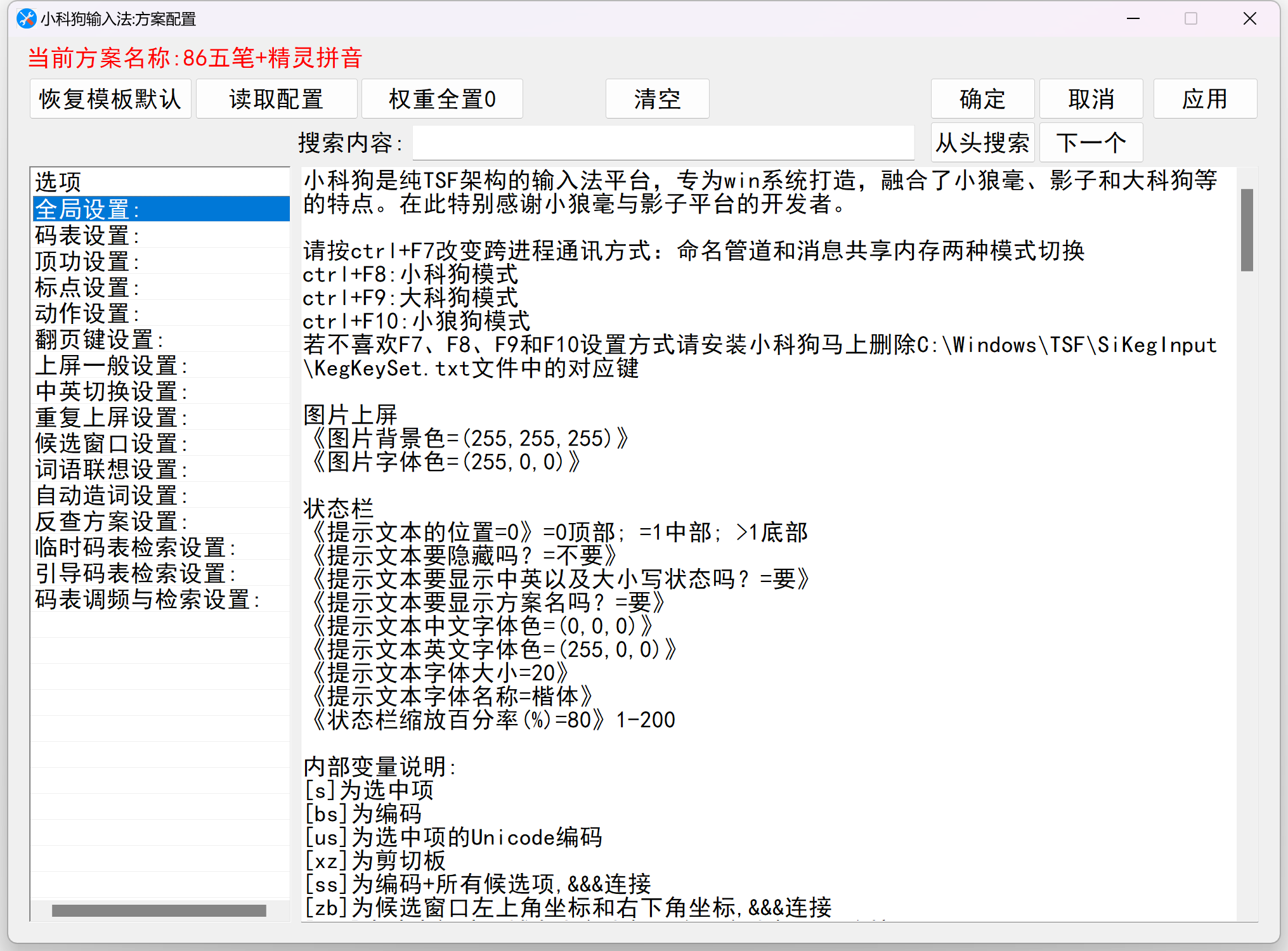Viewport: 1288px width, 951px height.
Task: Click the line [us]为选中项的Unicode编码
Action: (x=453, y=837)
